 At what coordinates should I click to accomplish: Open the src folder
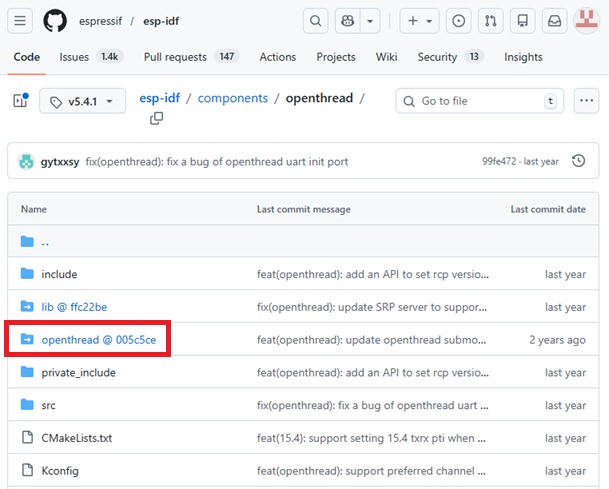point(48,405)
